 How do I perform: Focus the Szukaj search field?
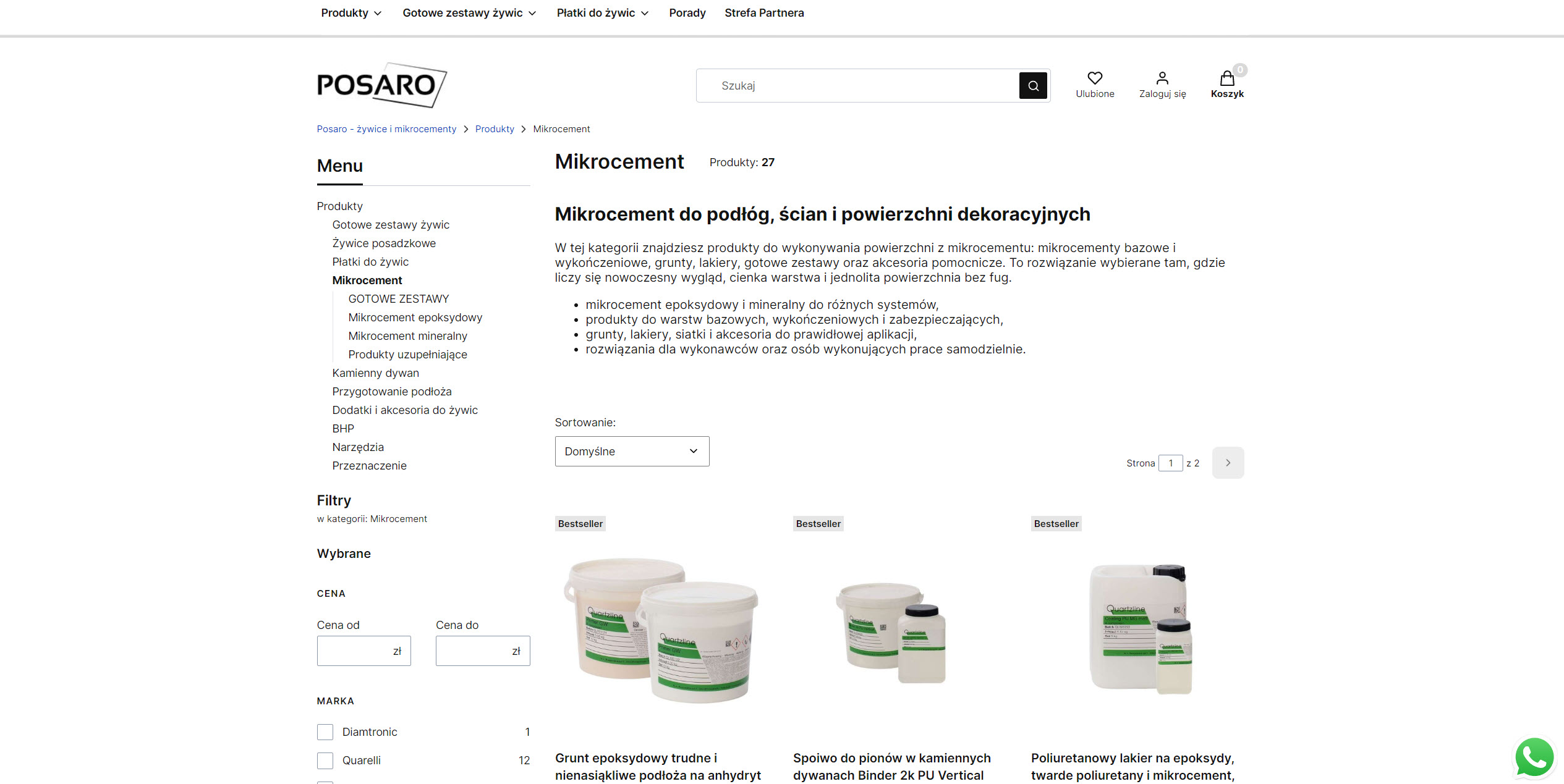tap(857, 86)
